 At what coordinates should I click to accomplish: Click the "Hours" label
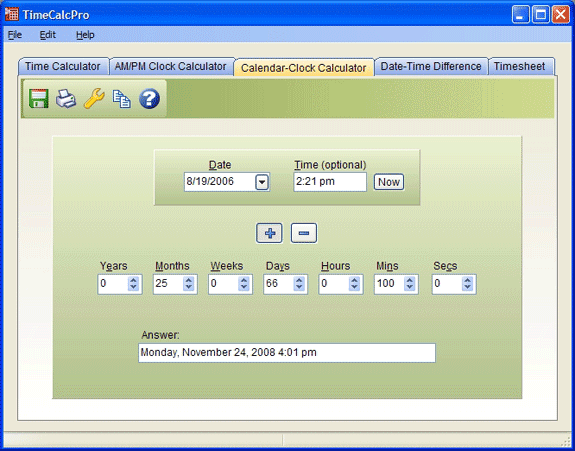point(336,266)
